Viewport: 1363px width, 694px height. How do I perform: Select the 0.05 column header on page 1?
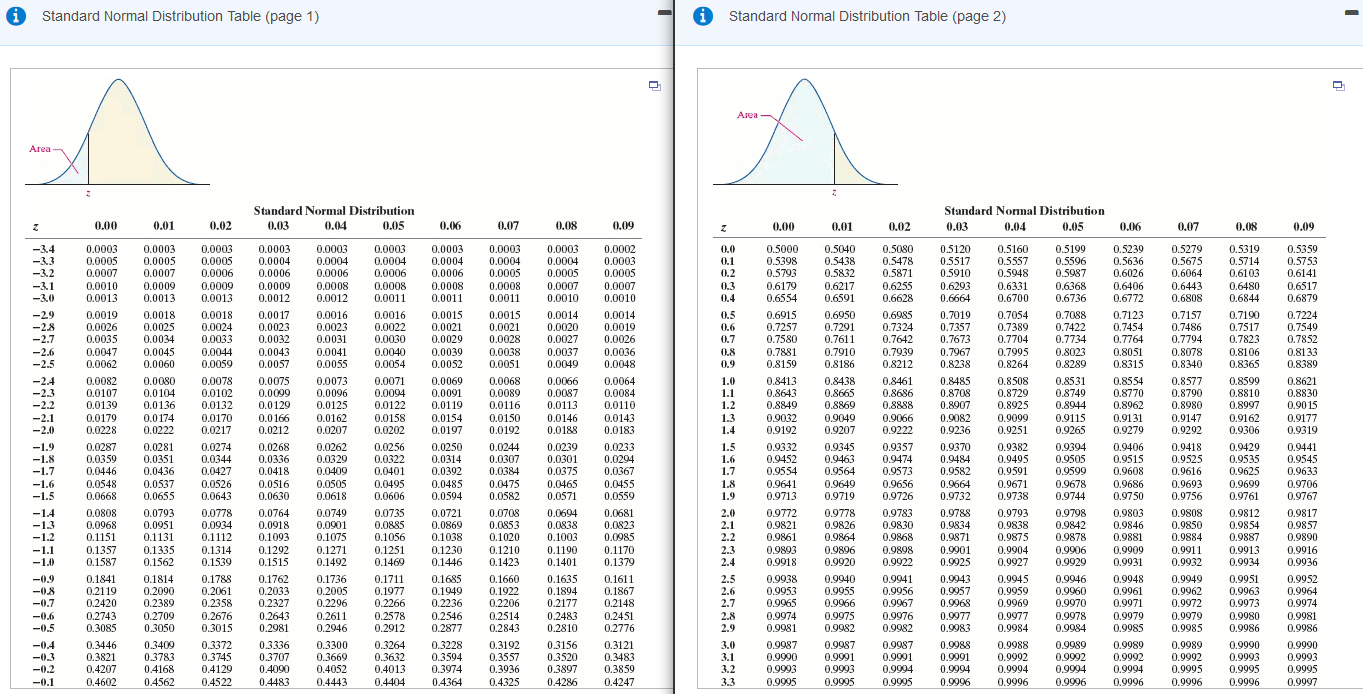tap(392, 226)
